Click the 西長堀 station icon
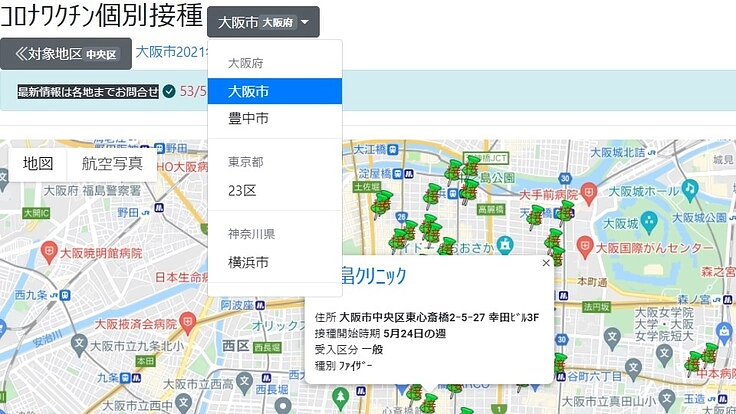The image size is (736, 414). [267, 378]
